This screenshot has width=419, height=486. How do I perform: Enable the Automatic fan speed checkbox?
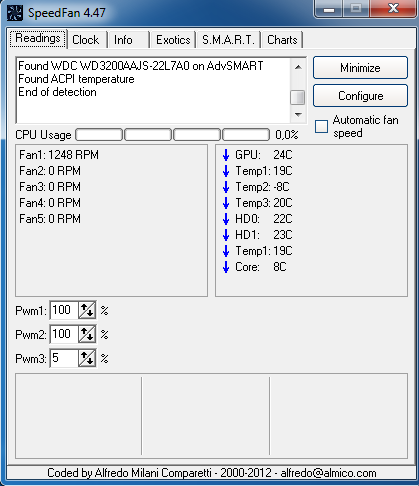point(321,127)
